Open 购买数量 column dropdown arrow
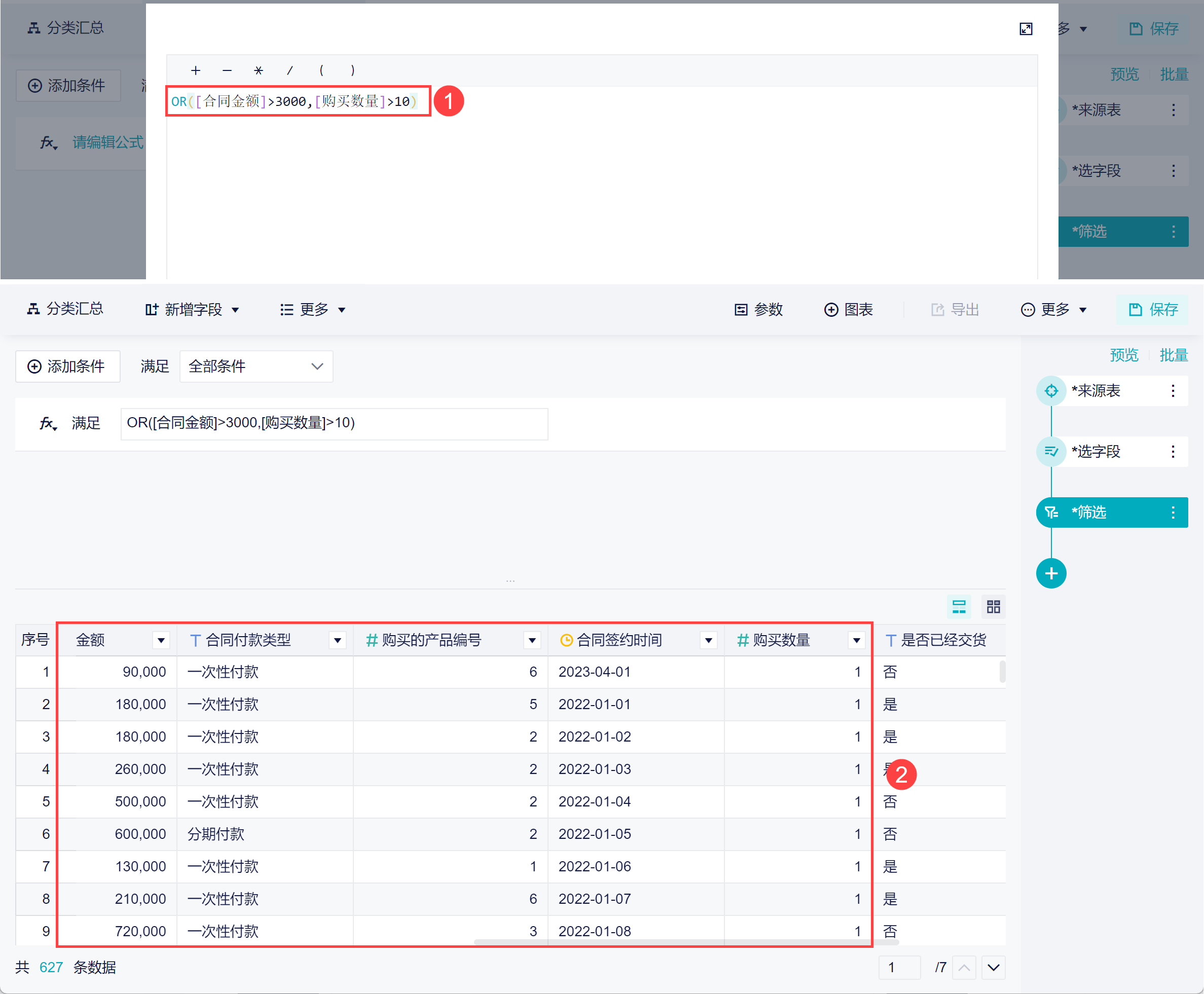1204x994 pixels. pyautogui.click(x=856, y=640)
